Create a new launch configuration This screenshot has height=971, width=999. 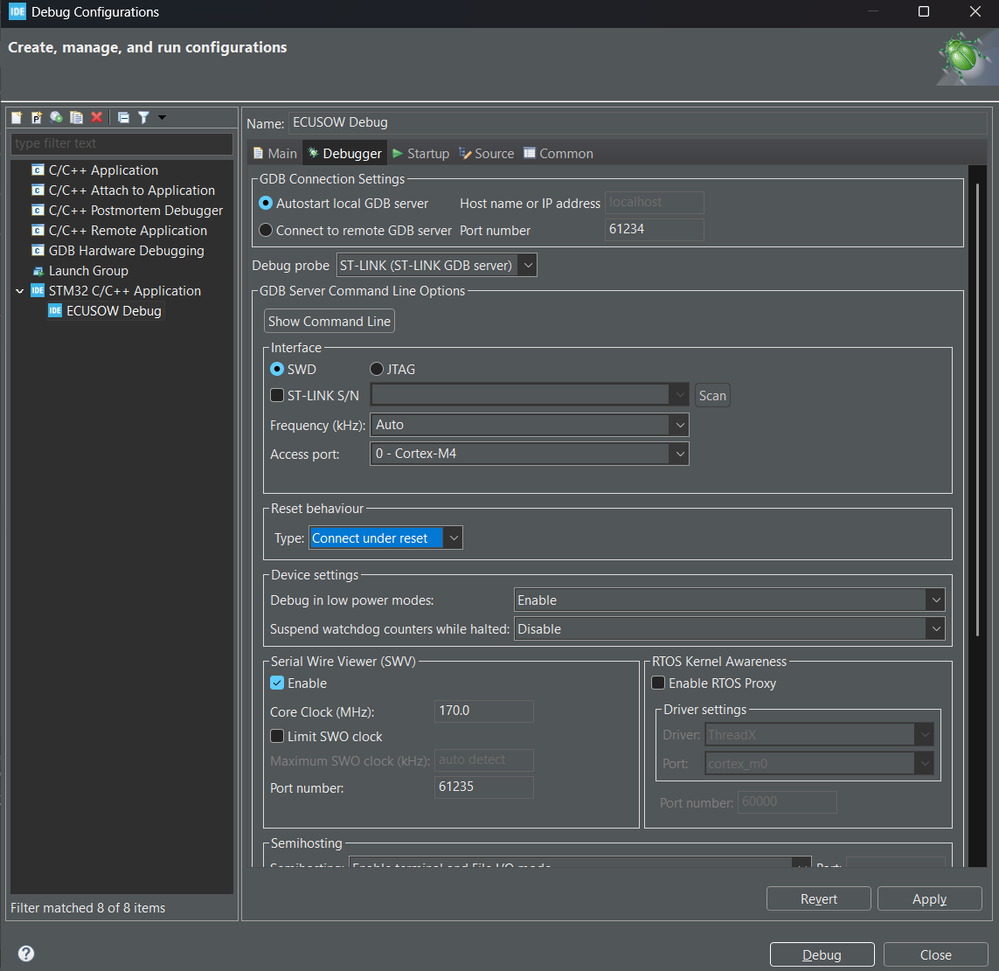pyautogui.click(x=17, y=117)
